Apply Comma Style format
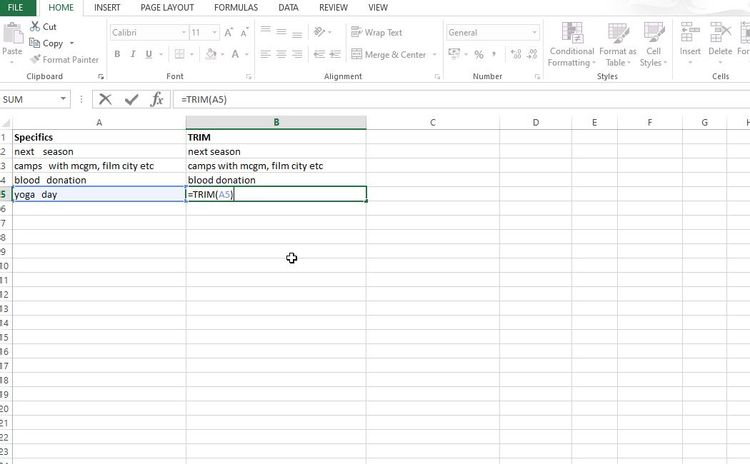750x464 pixels. point(494,54)
